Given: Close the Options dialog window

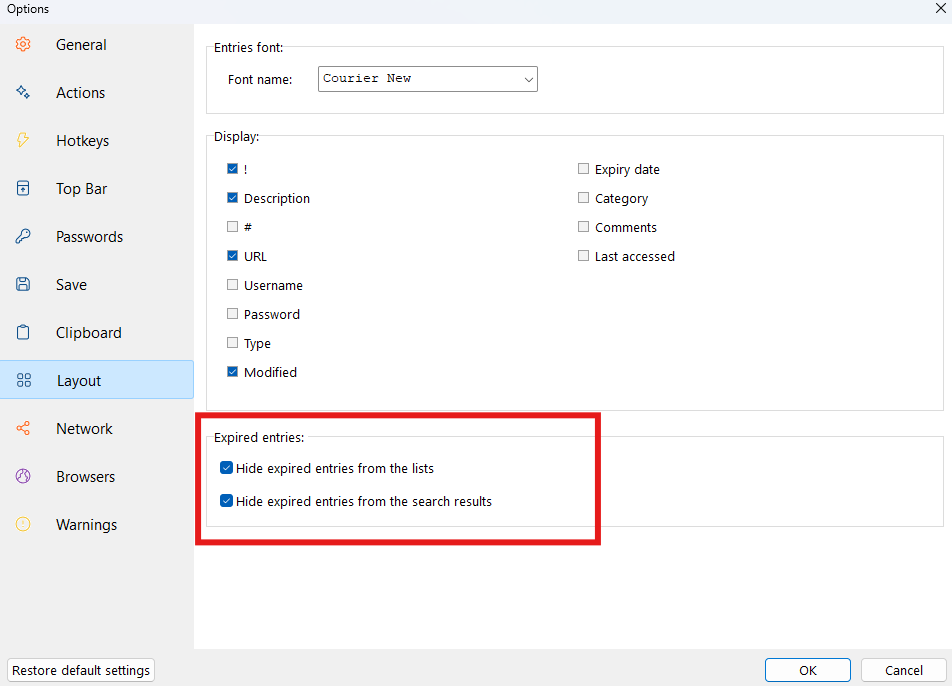Looking at the screenshot, I should point(941,8).
